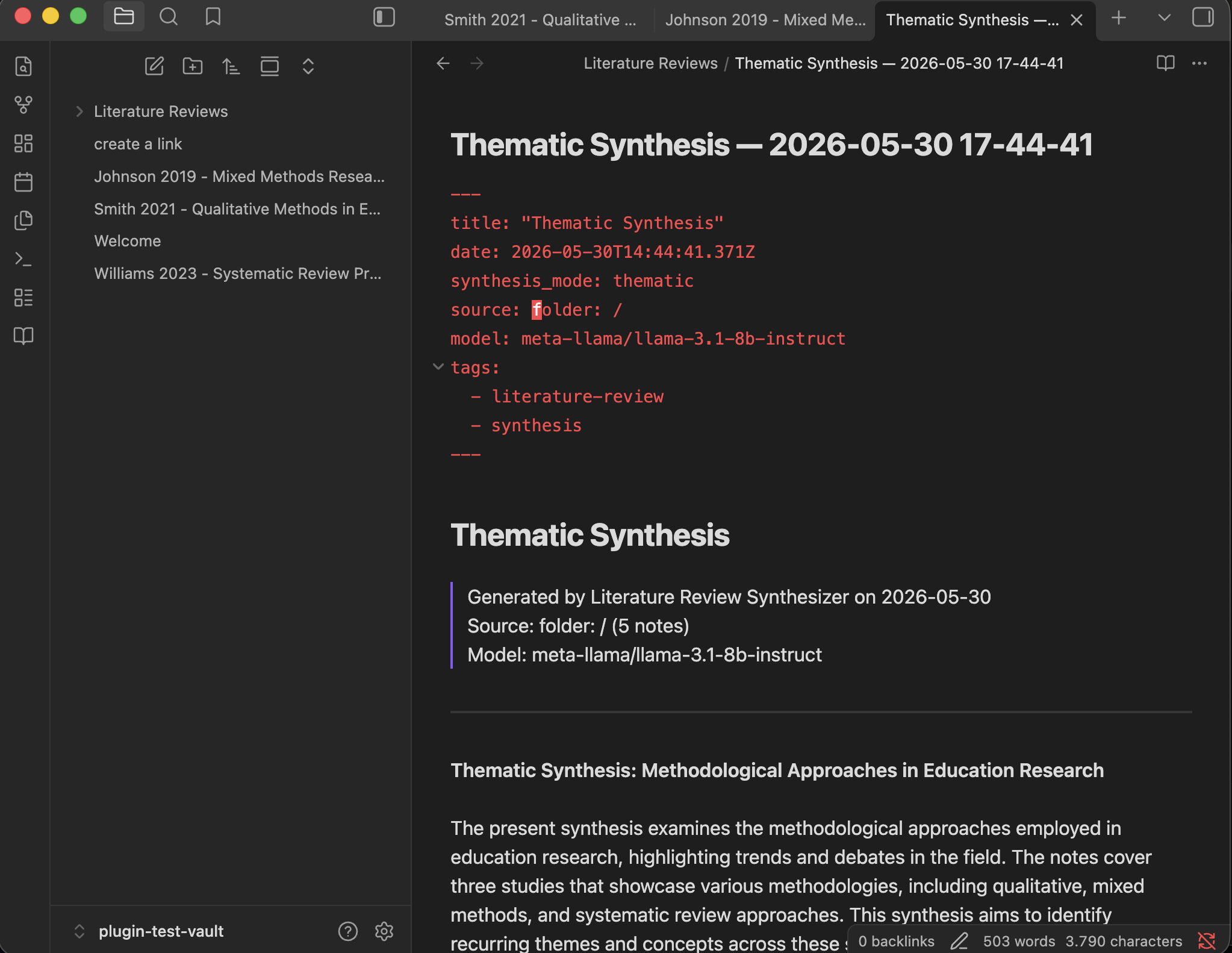
Task: Toggle the left sidebar collapse icon
Action: [x=384, y=17]
